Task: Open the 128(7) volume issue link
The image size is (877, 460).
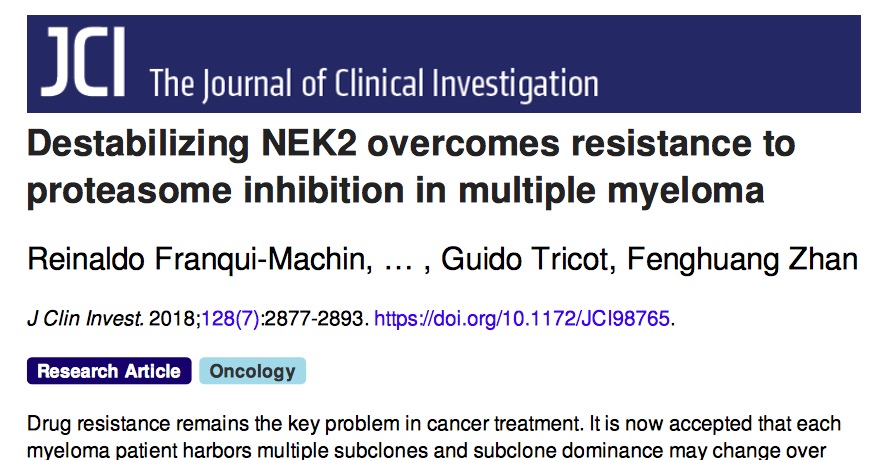Action: (x=230, y=318)
